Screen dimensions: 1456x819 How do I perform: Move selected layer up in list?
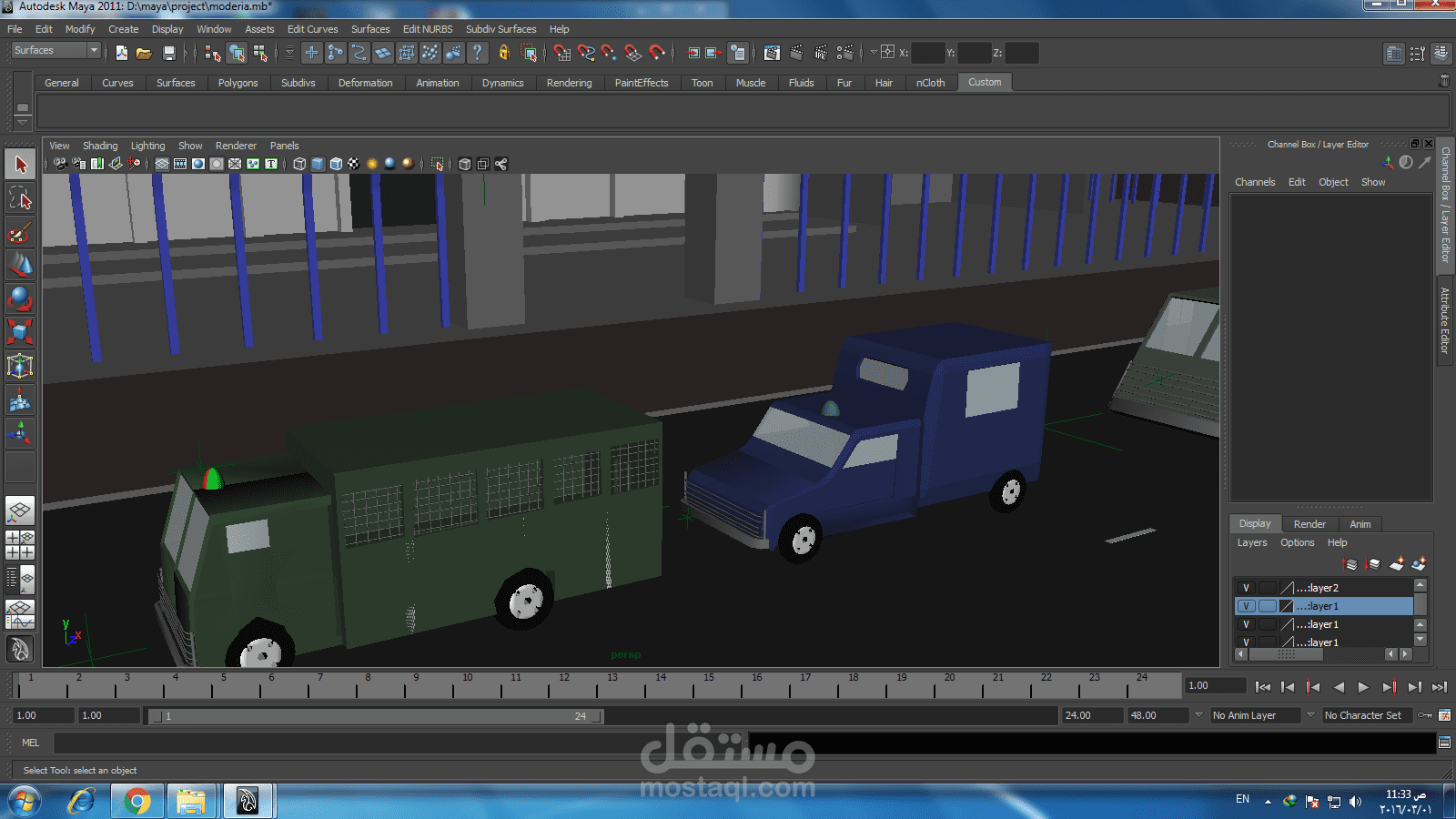coord(1350,564)
